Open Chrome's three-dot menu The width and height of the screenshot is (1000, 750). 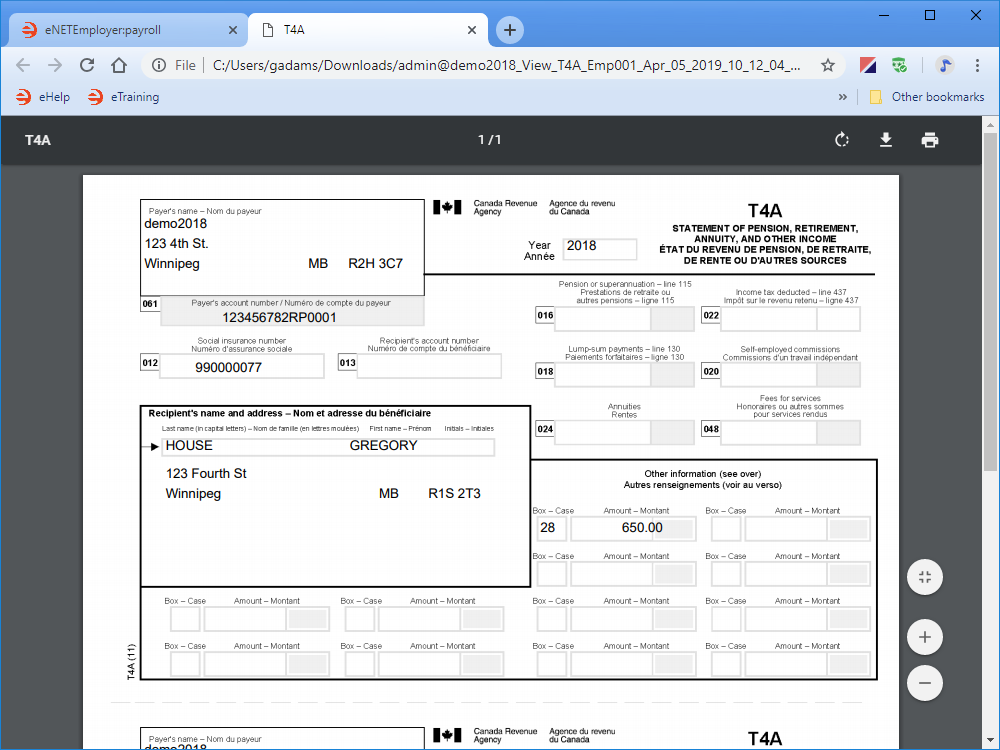977,65
